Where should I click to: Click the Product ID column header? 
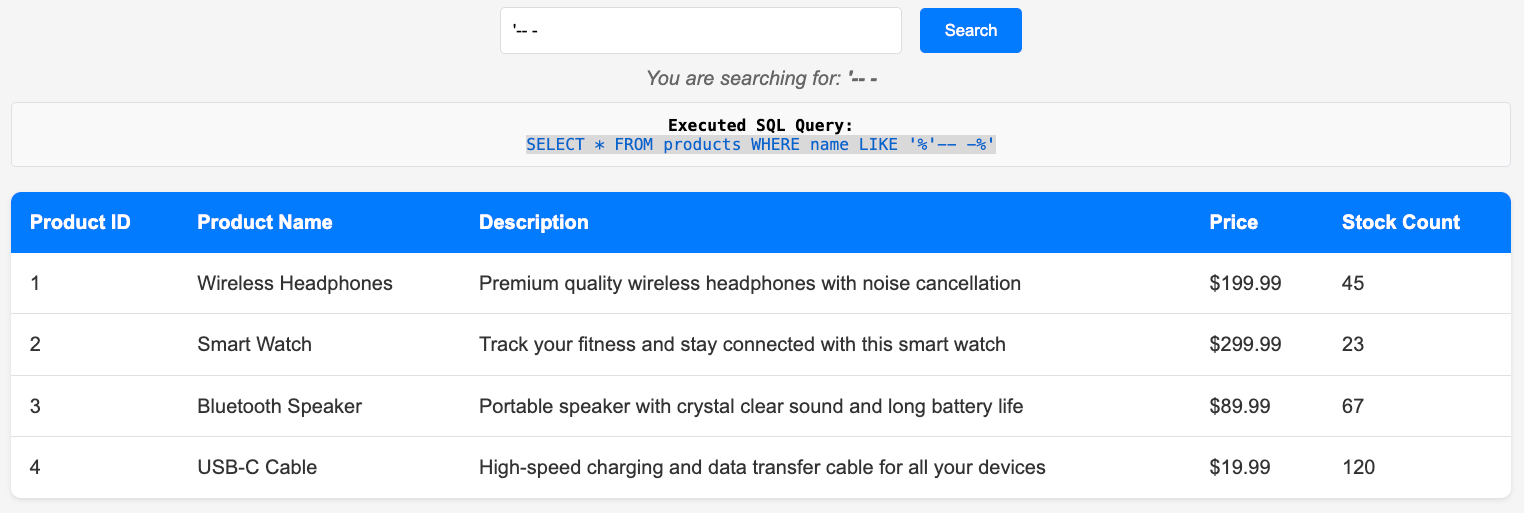click(x=80, y=222)
